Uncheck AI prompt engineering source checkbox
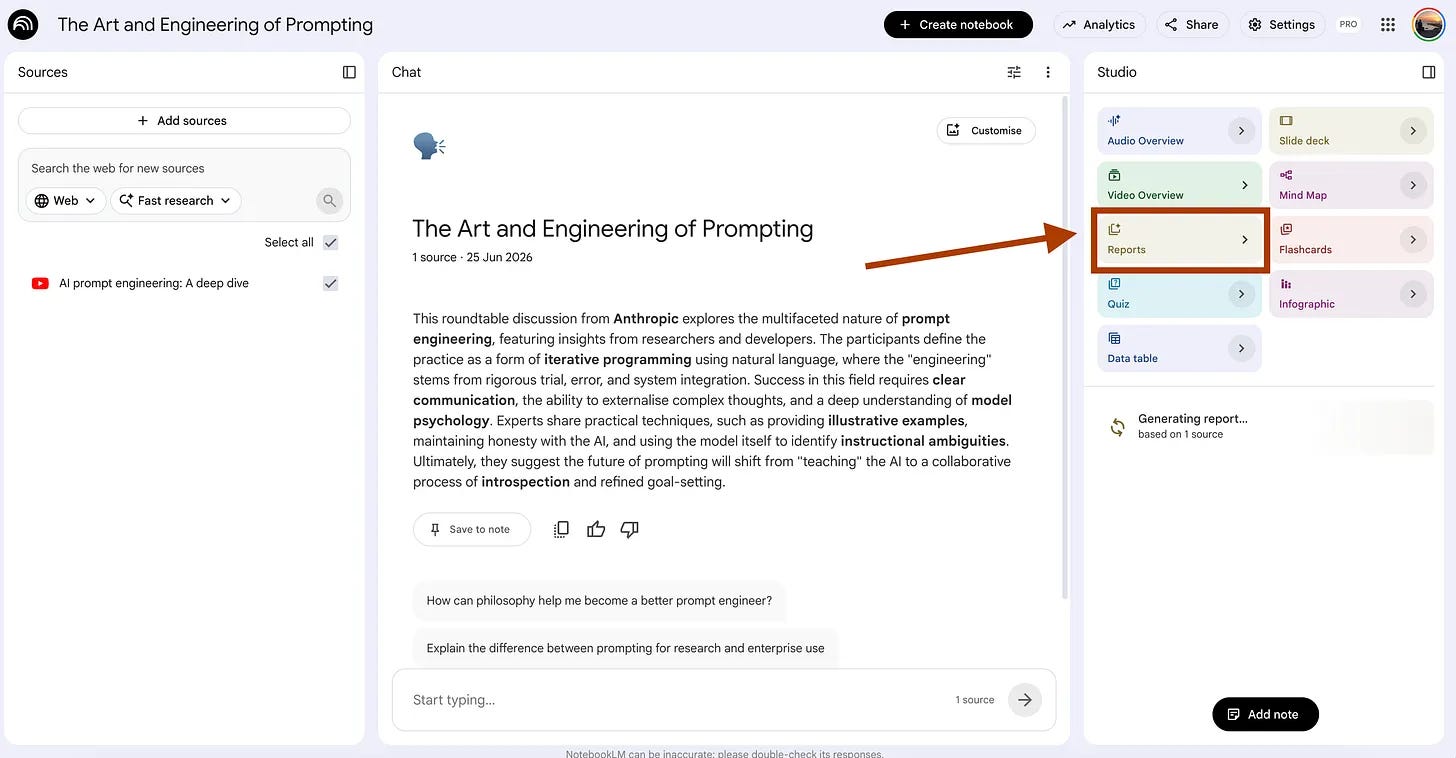The width and height of the screenshot is (1456, 758). (x=331, y=283)
